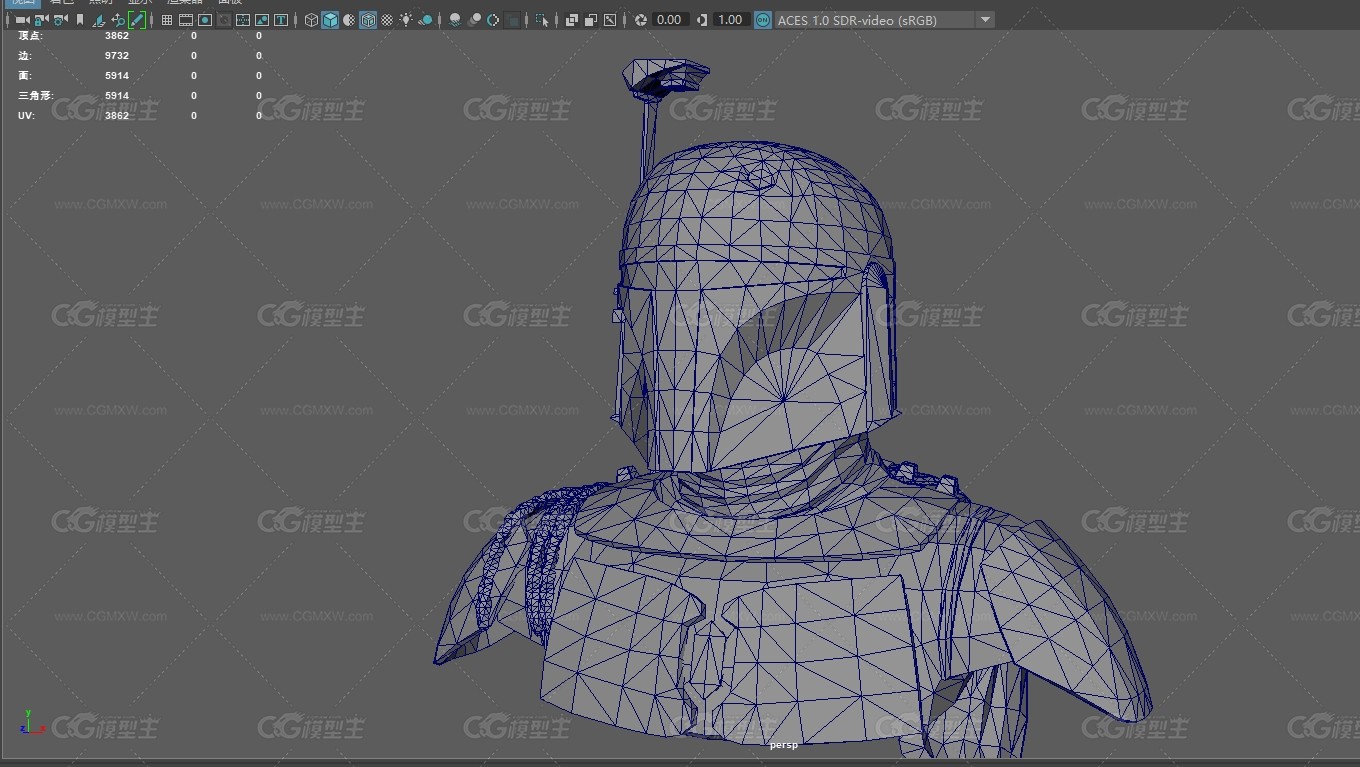Click the X-Ray Active Components icon

click(x=591, y=20)
